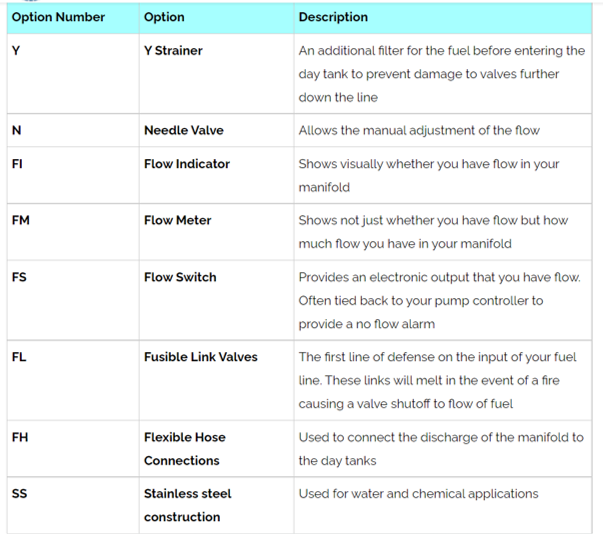Click the Fusible Link Valves cell
The image size is (603, 534).
point(201,357)
